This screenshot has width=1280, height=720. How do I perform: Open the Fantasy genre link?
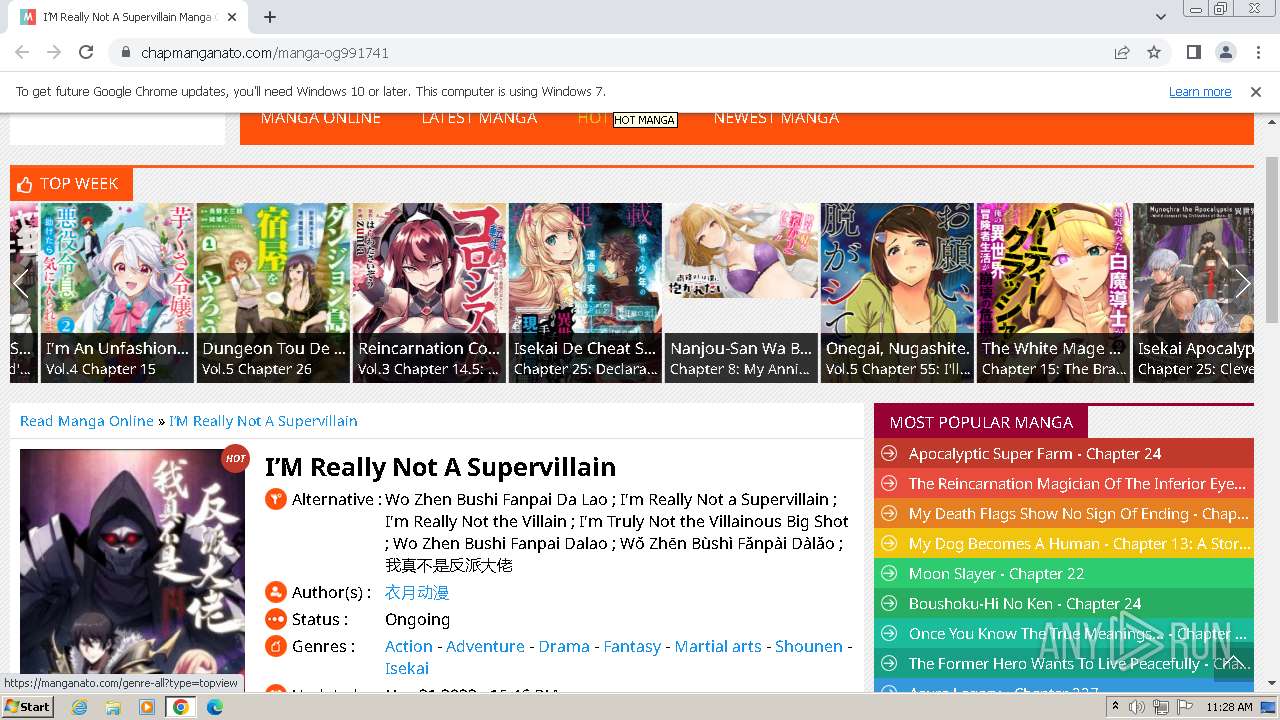click(x=632, y=647)
